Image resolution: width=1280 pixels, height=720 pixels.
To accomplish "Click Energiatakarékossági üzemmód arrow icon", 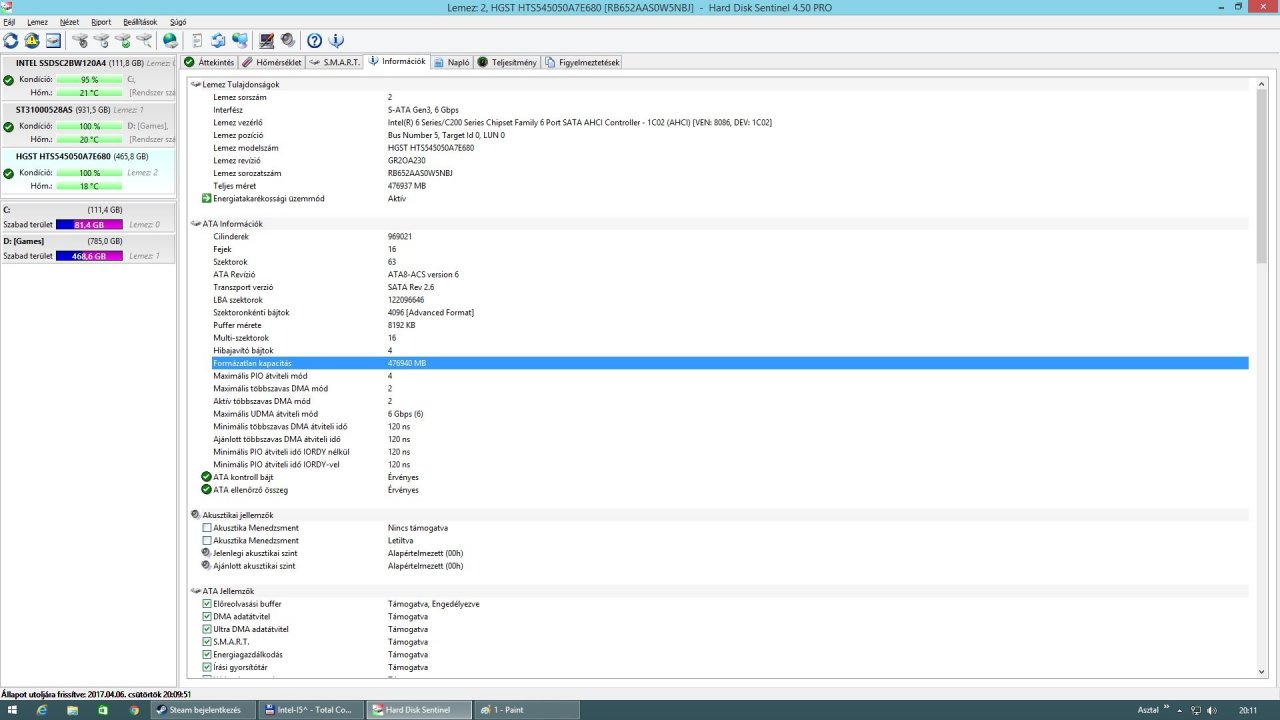I will [207, 198].
